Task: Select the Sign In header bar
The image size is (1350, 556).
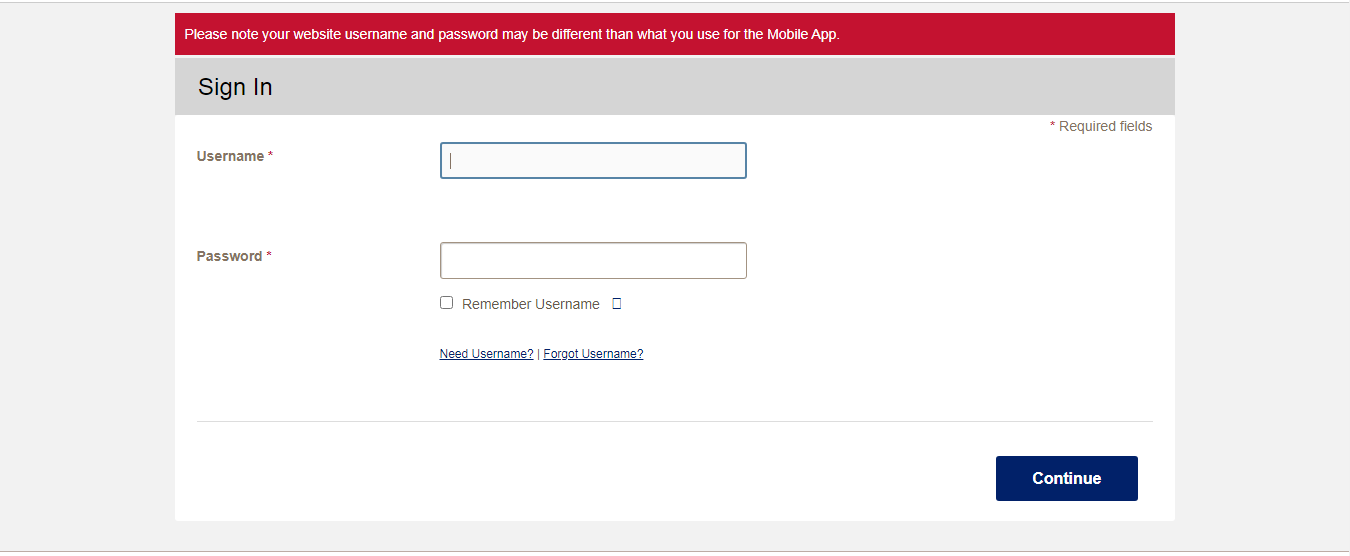Action: click(x=674, y=87)
